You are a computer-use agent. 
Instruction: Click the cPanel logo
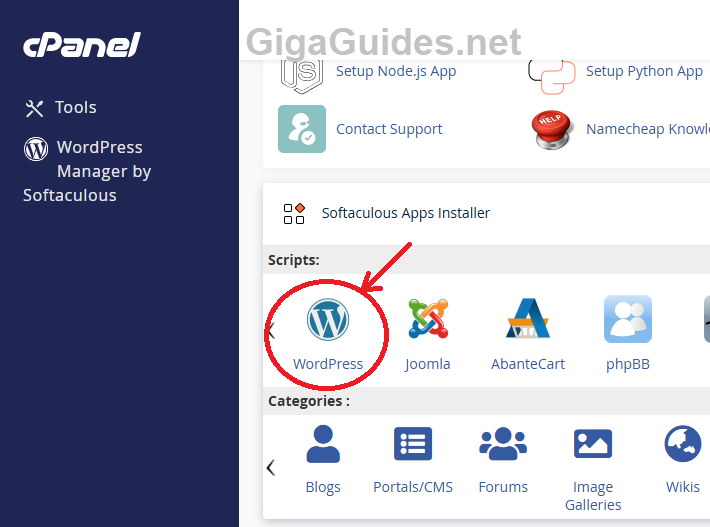82,45
